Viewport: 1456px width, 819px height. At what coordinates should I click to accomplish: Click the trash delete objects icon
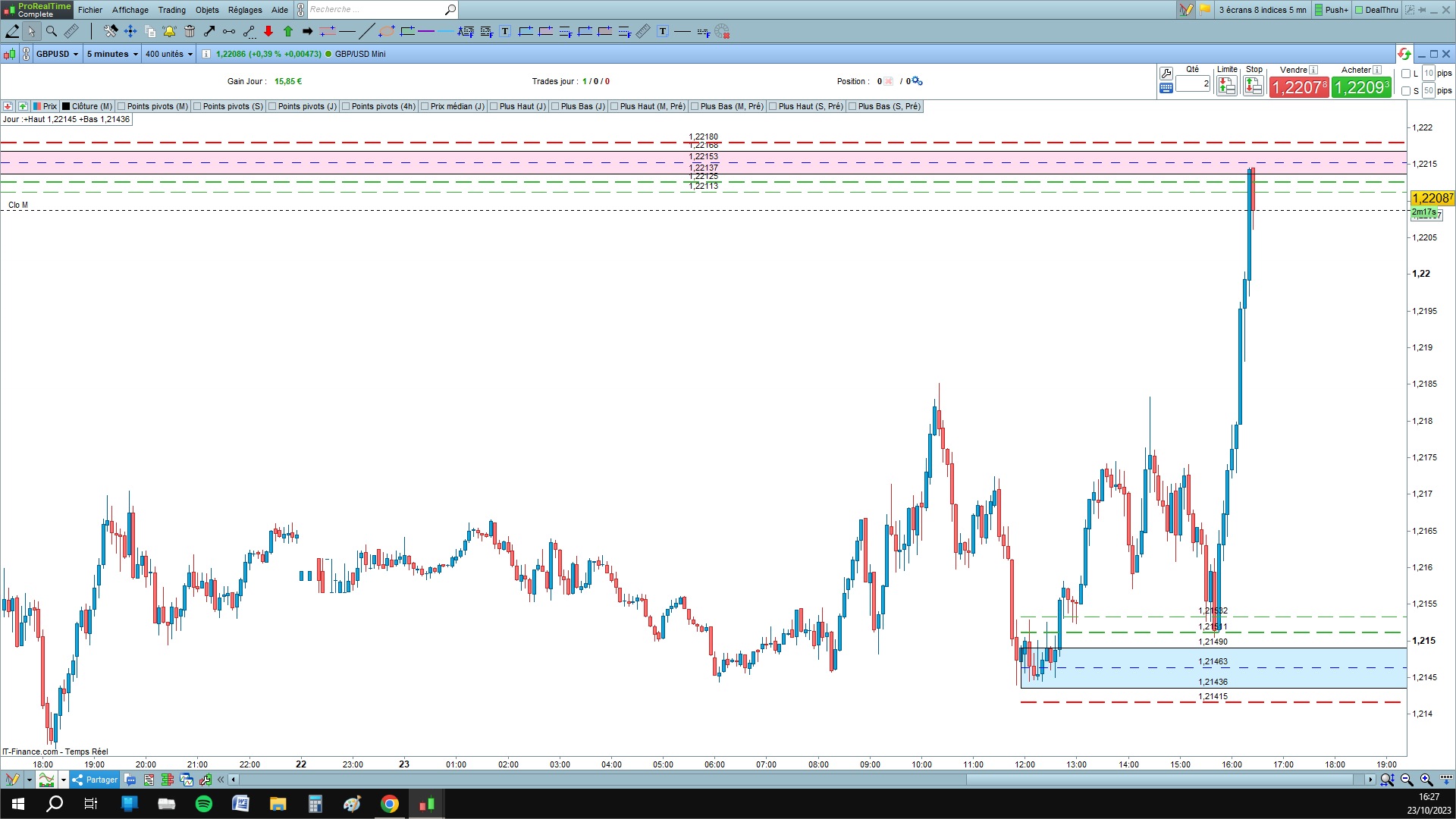190,31
